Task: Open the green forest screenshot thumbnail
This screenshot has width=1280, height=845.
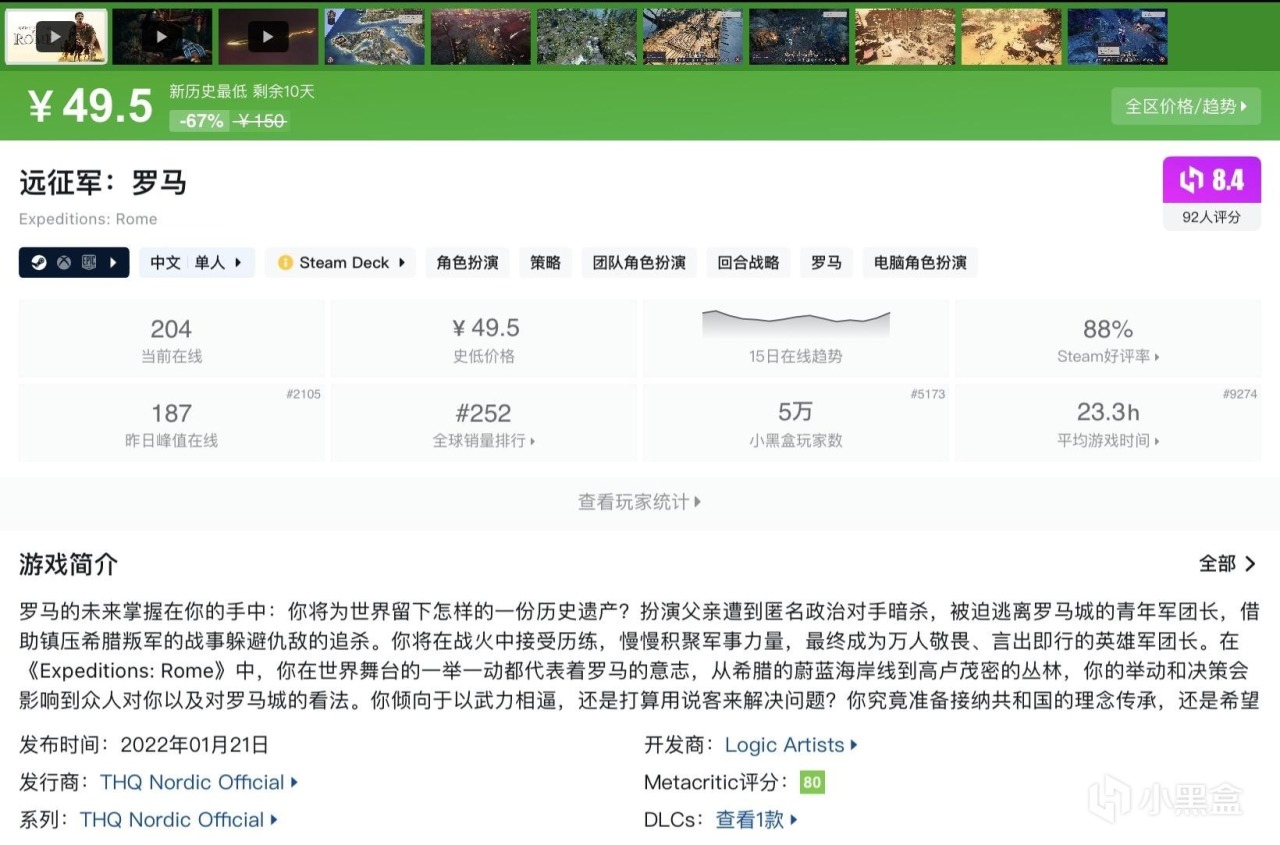Action: (x=586, y=37)
